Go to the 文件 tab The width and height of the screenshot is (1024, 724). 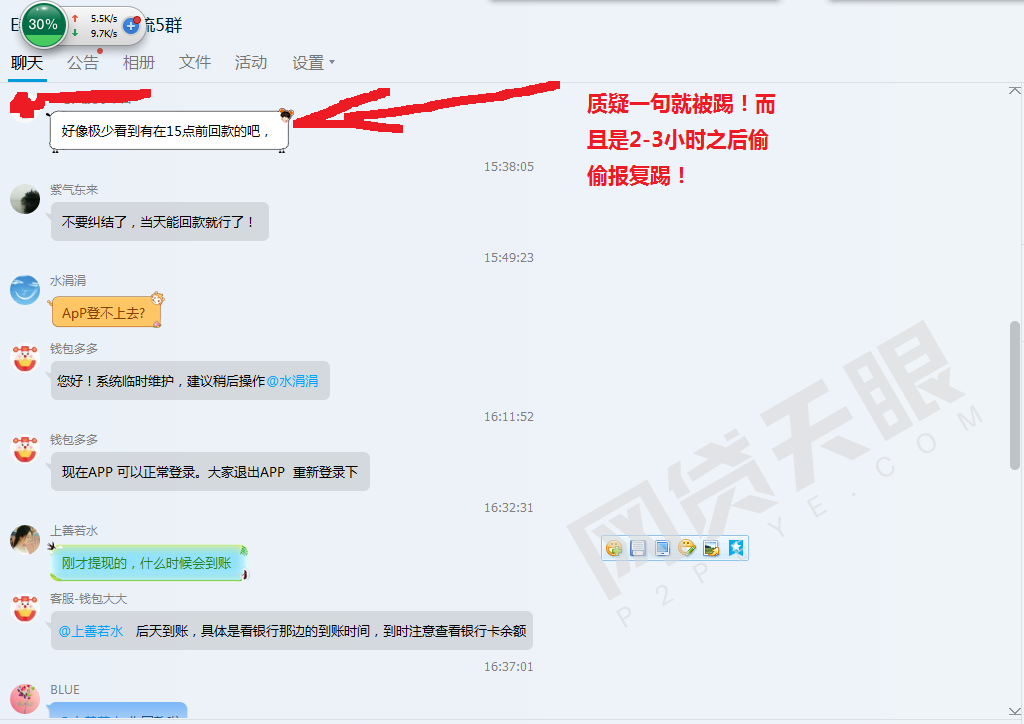pos(195,62)
